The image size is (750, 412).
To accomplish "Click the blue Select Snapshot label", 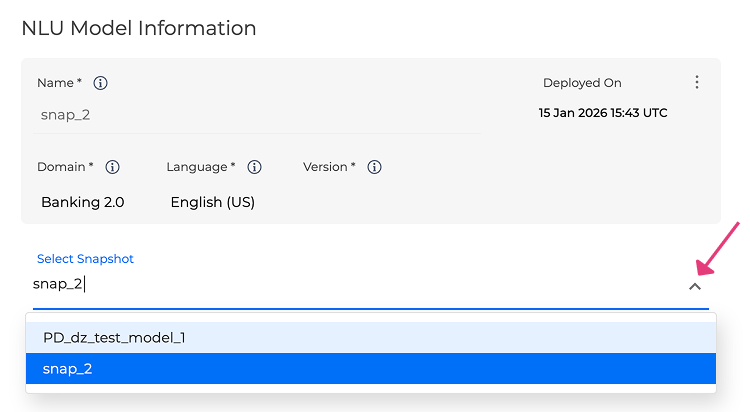I will tap(85, 259).
